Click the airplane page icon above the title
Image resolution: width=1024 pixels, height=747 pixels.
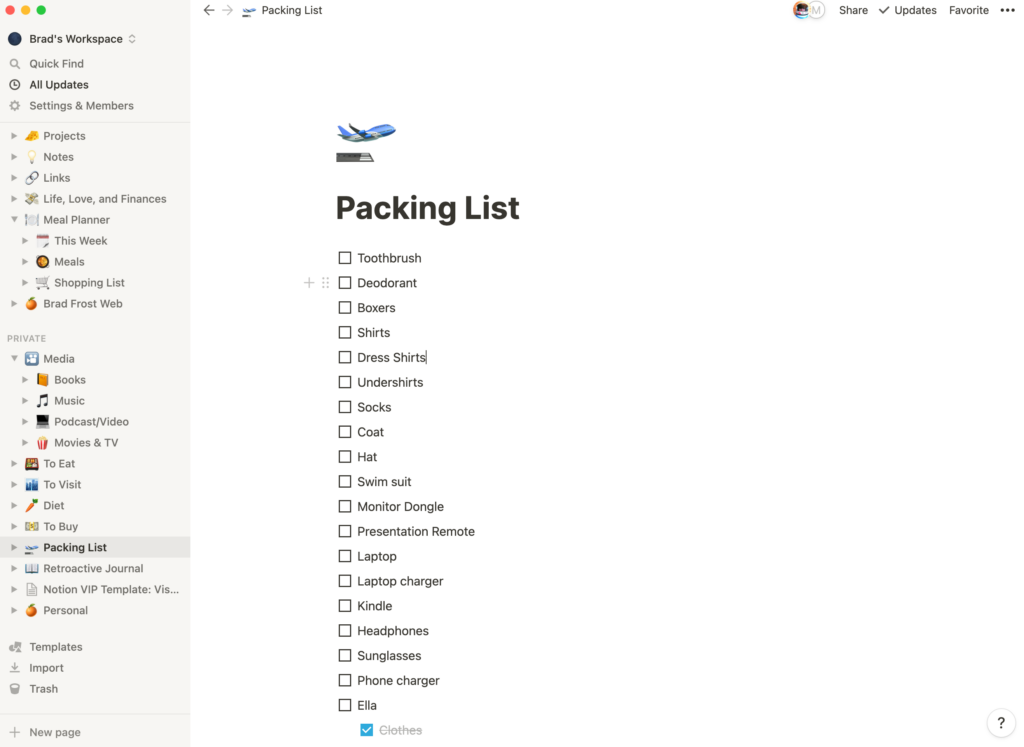click(366, 141)
